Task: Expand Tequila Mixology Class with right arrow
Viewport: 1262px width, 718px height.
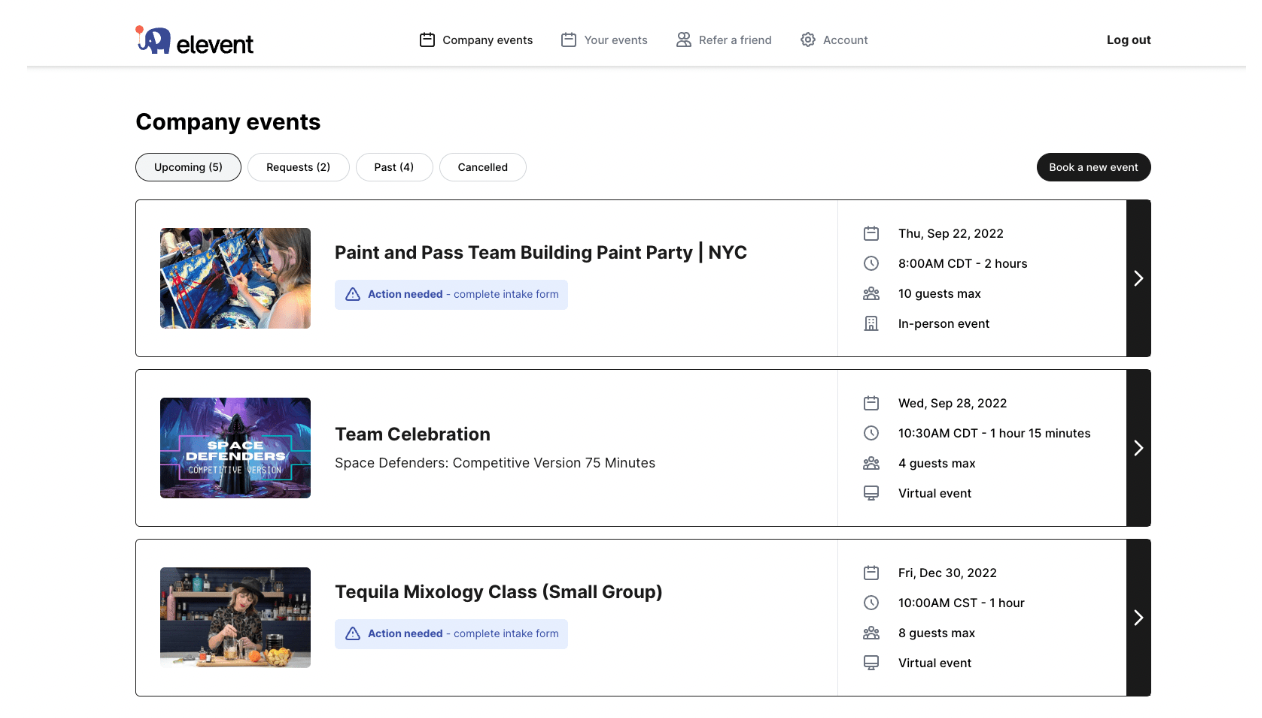Action: [x=1138, y=618]
